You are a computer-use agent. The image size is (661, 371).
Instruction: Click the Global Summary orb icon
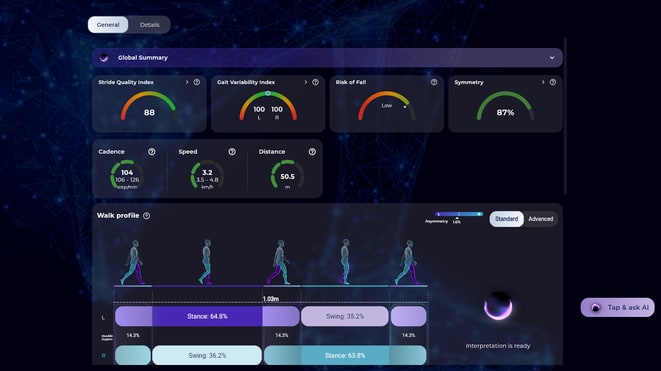tap(104, 58)
